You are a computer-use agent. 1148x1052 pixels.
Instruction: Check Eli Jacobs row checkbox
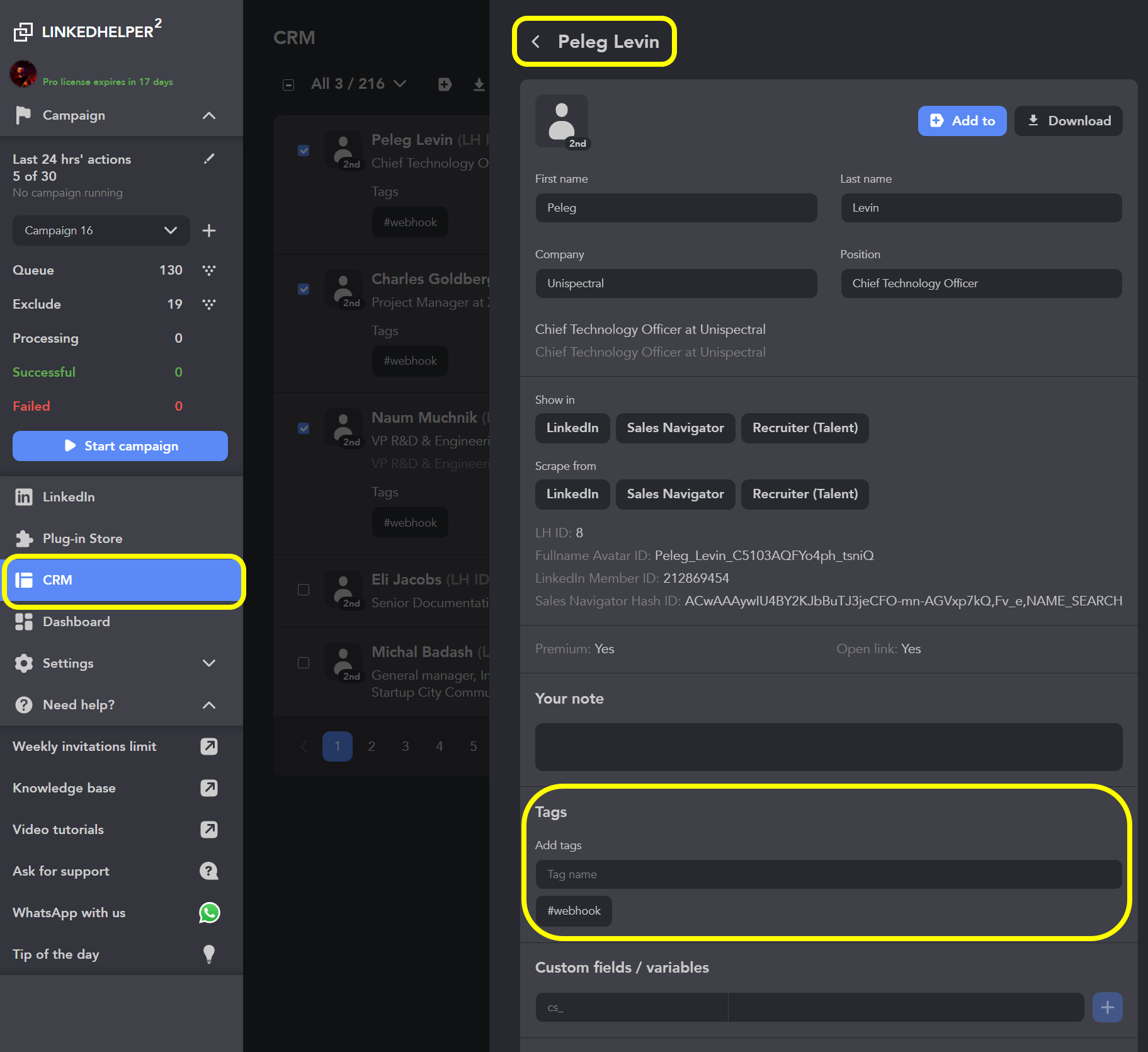coord(304,590)
